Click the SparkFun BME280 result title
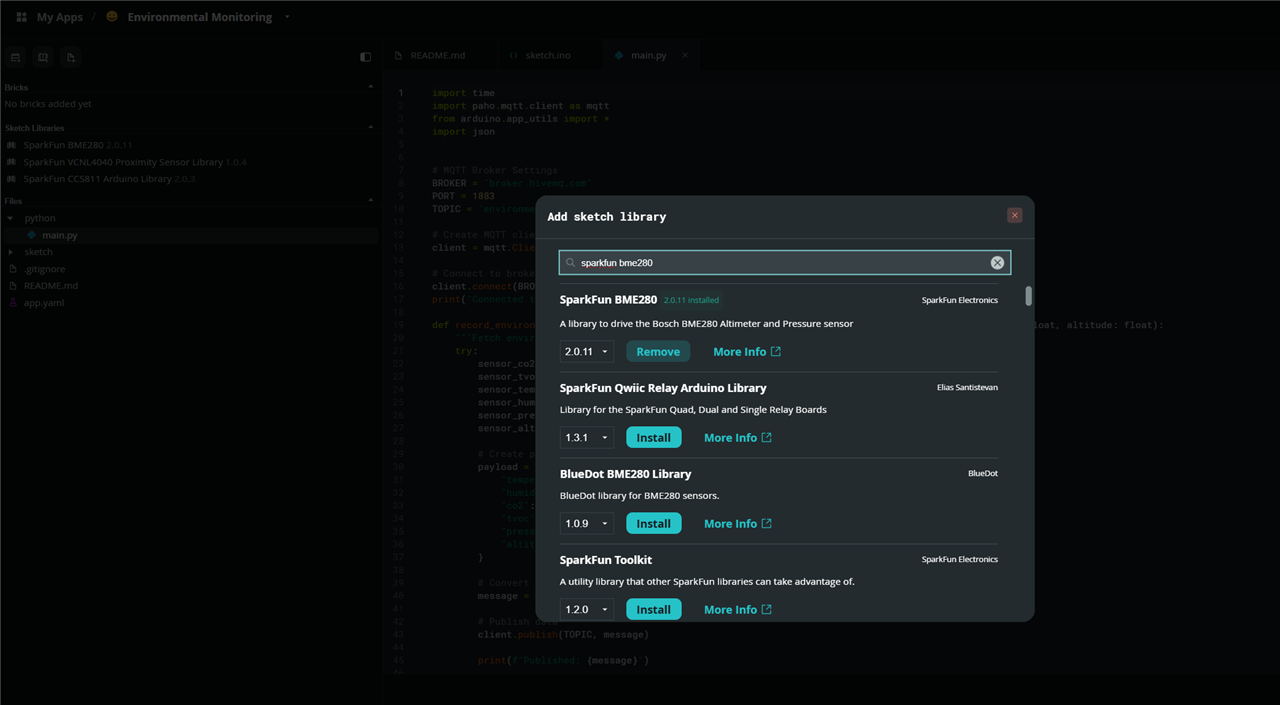This screenshot has width=1280, height=705. click(608, 300)
